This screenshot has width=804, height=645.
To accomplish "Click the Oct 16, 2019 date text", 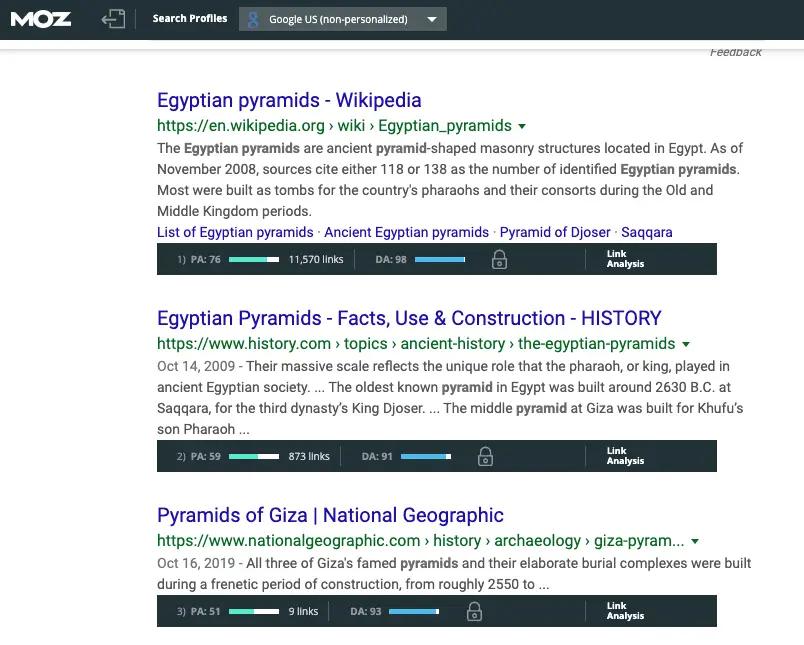I will click(x=196, y=563).
